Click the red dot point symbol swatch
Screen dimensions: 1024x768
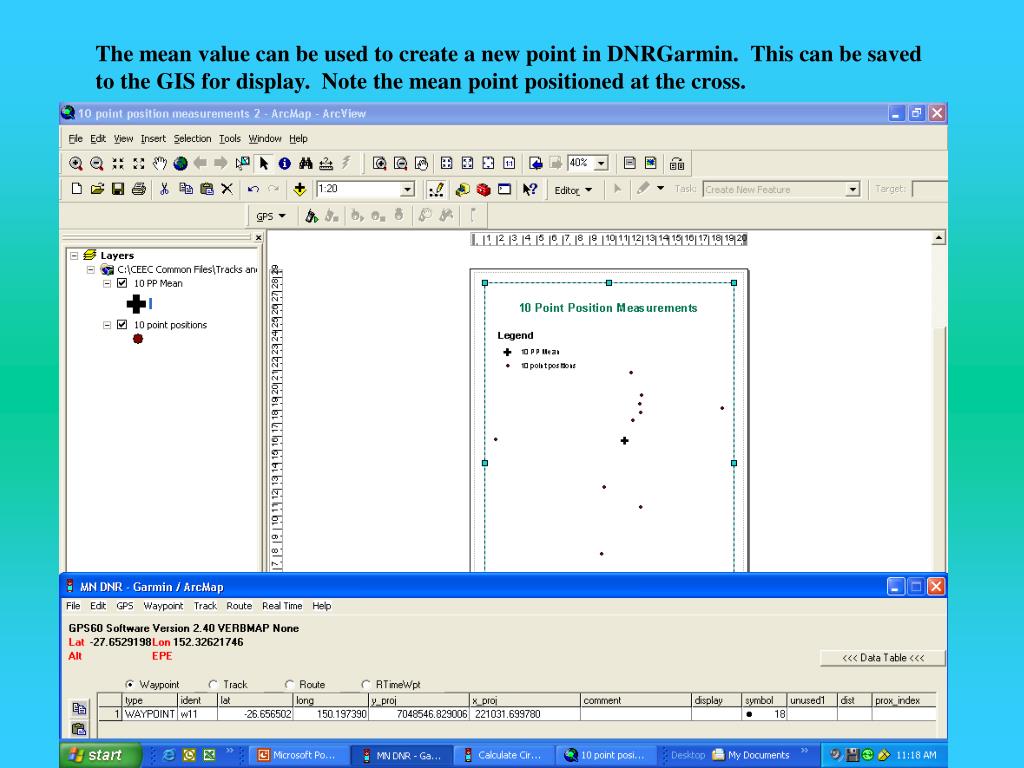click(x=138, y=339)
